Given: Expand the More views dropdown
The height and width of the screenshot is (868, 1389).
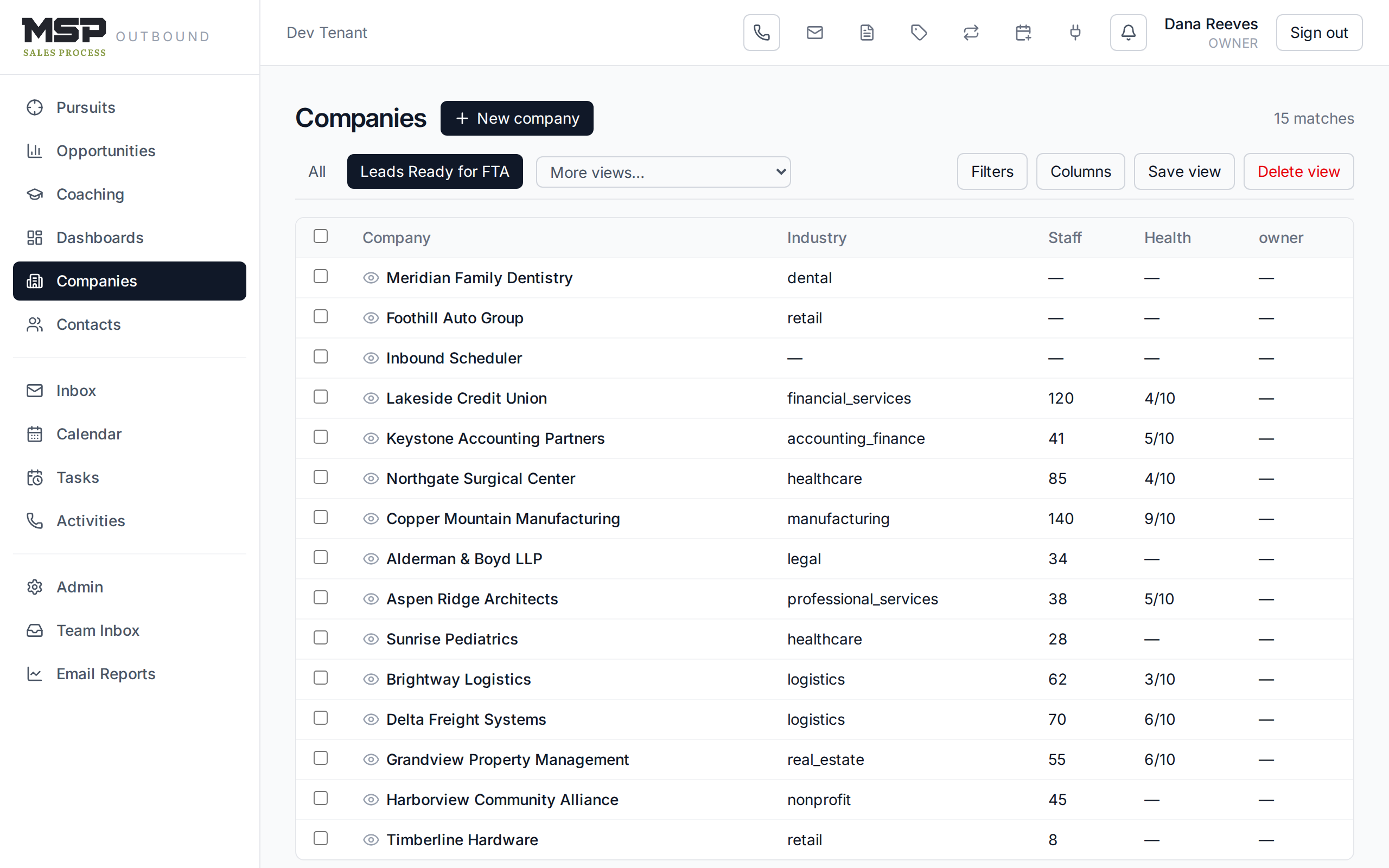Looking at the screenshot, I should point(664,172).
